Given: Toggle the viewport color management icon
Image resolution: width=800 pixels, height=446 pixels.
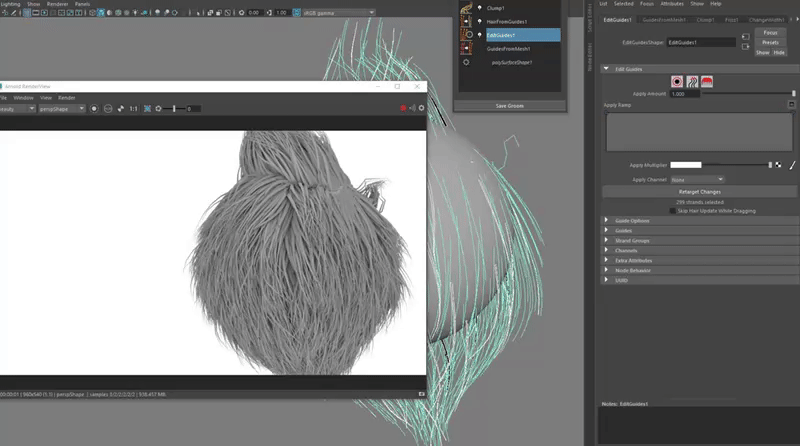Looking at the screenshot, I should pyautogui.click(x=296, y=12).
